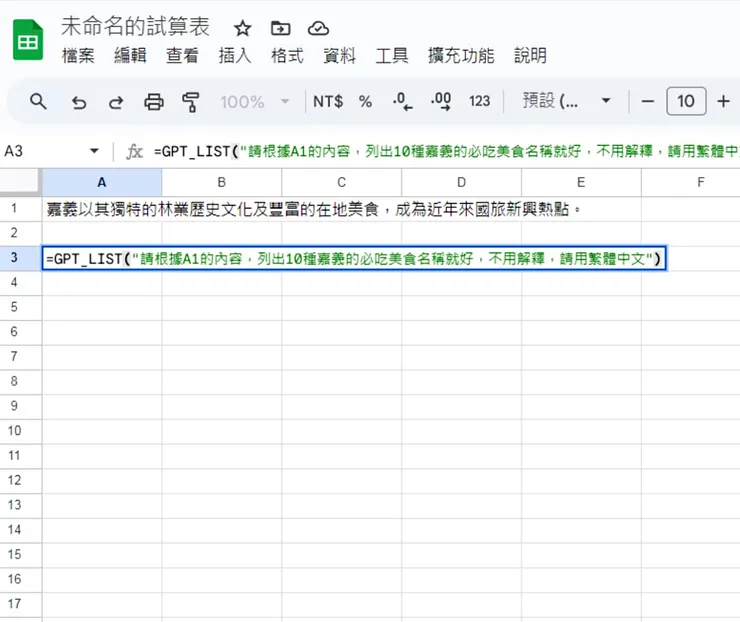Screen dimensions: 740x622
Task: Open the name box dropdown arrow
Action: click(x=94, y=151)
